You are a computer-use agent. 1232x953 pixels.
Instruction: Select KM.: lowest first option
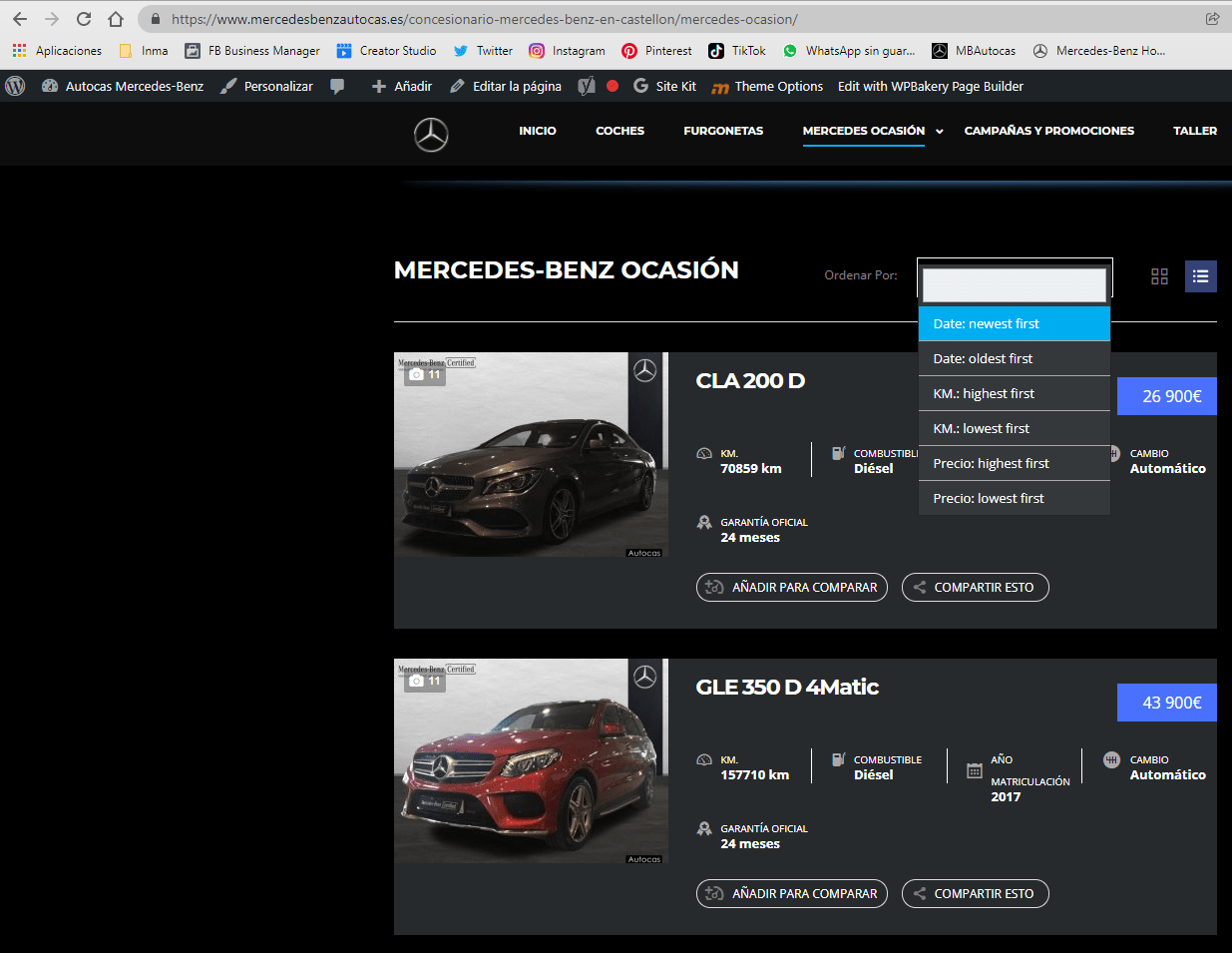[1015, 428]
